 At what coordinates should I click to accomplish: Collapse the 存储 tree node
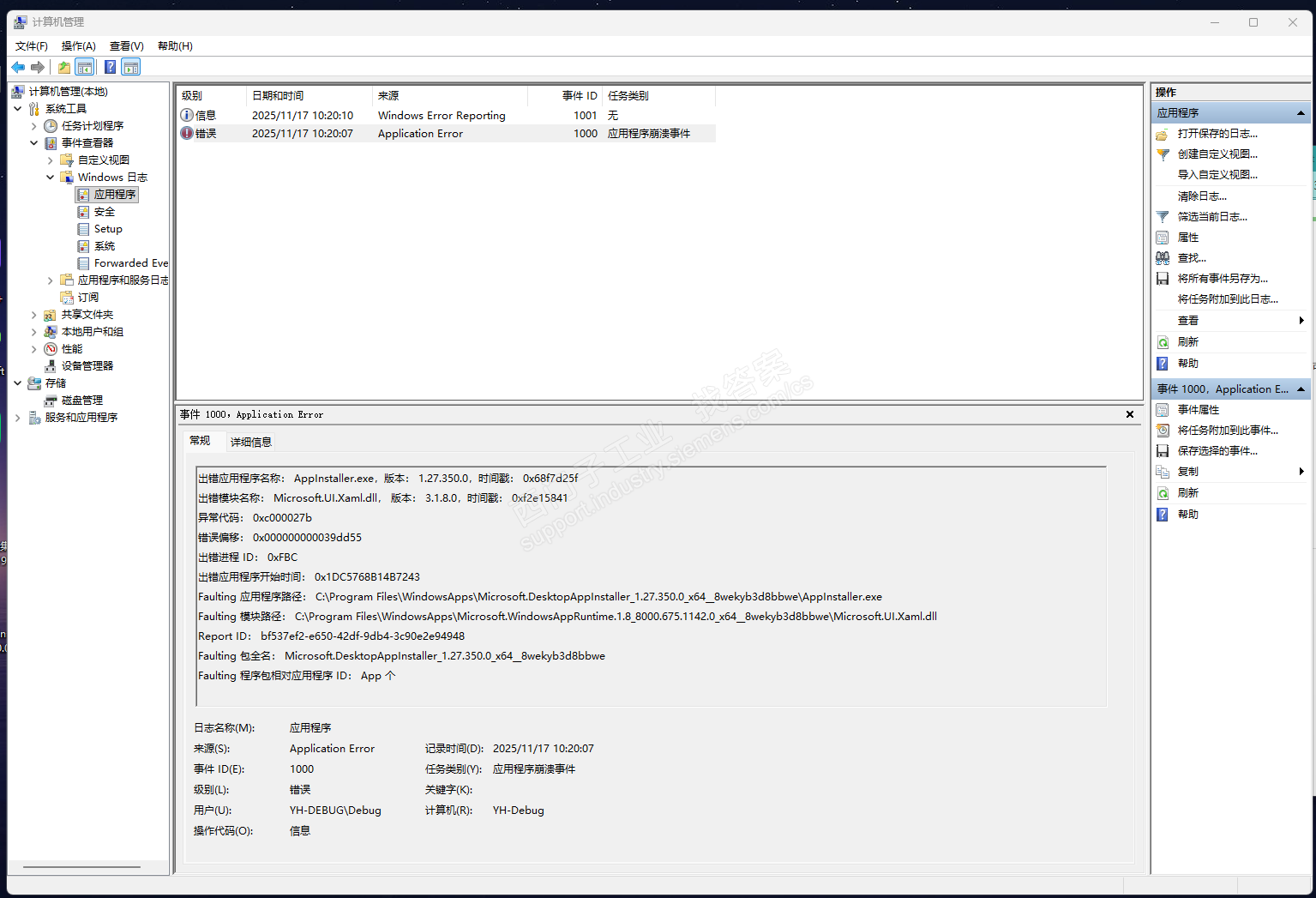pyautogui.click(x=18, y=383)
